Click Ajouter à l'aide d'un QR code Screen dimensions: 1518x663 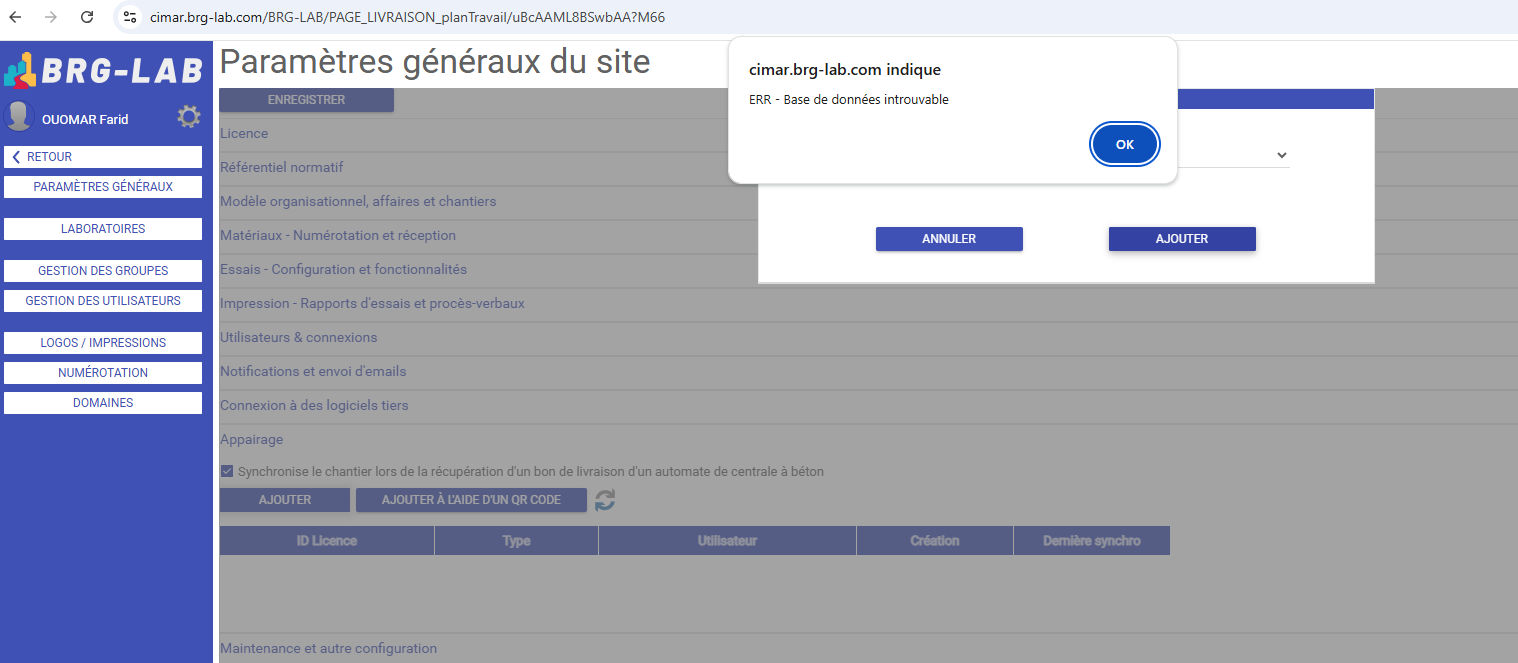click(x=471, y=500)
